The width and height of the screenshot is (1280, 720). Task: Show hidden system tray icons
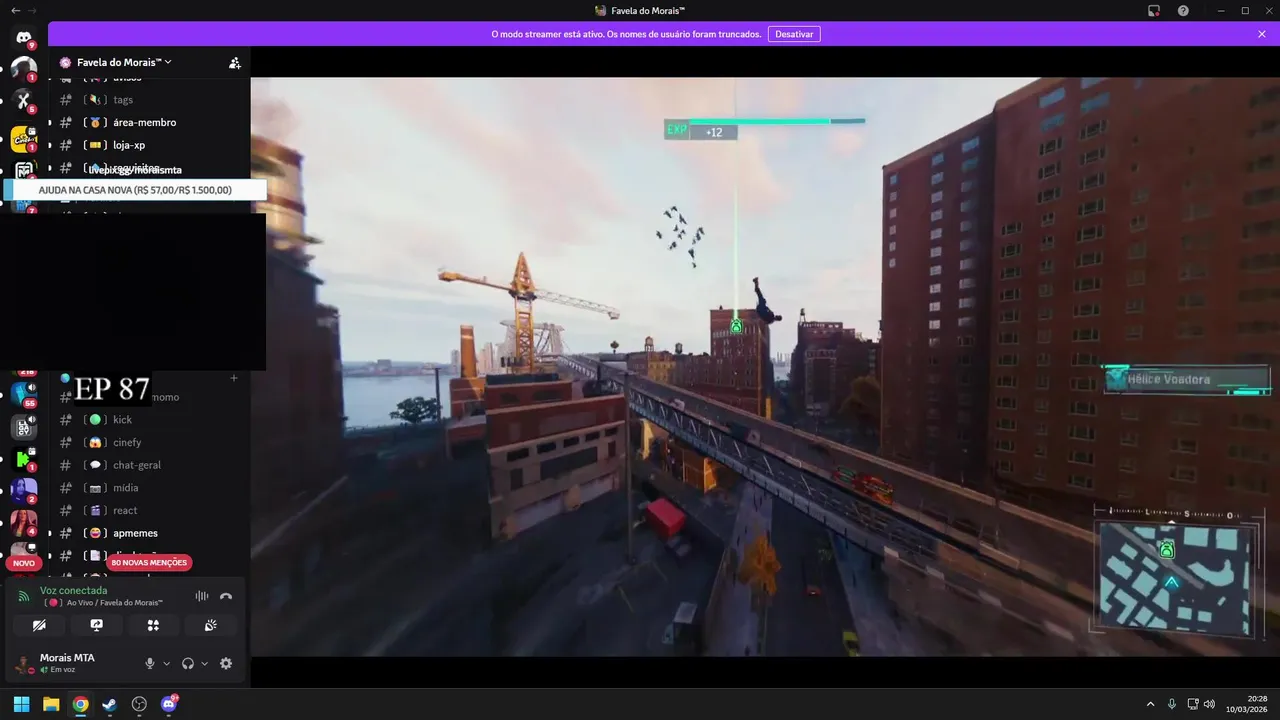(1150, 704)
